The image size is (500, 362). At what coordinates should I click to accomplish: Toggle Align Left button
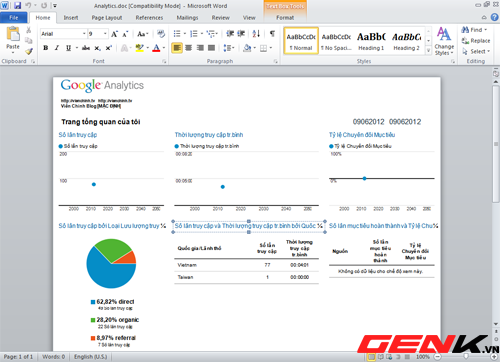177,48
